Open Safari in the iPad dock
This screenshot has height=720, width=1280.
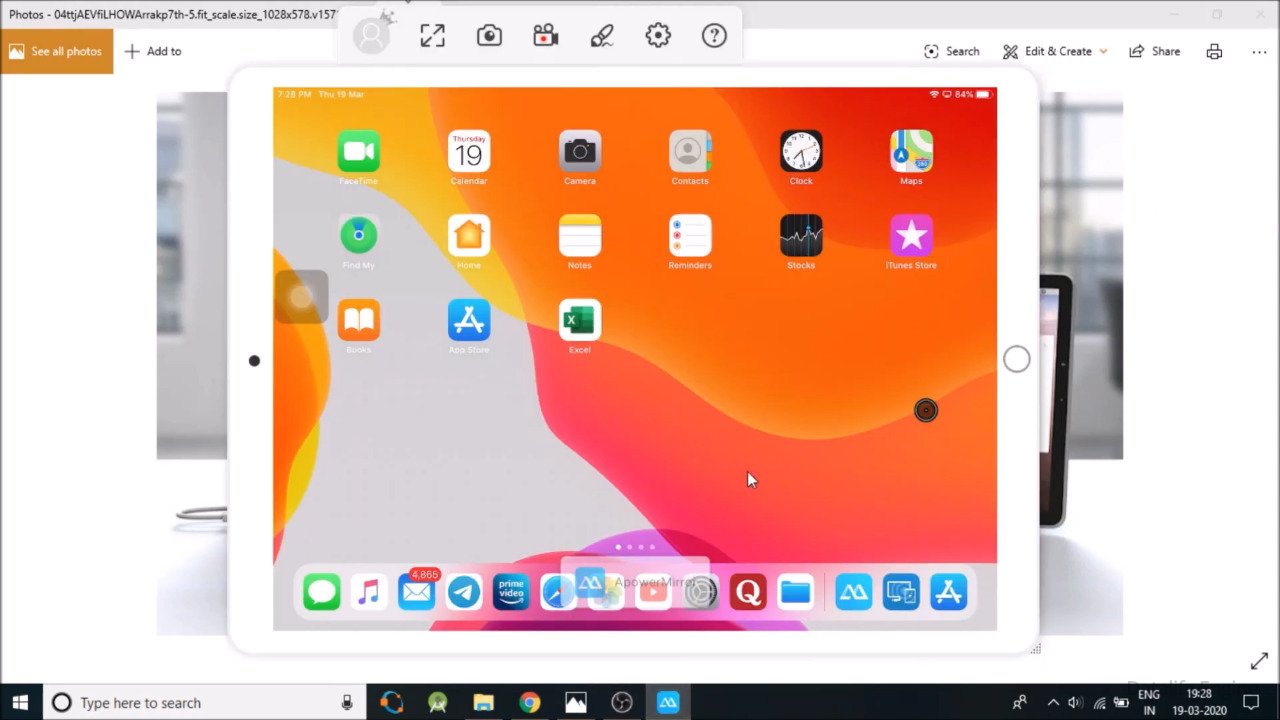click(558, 592)
